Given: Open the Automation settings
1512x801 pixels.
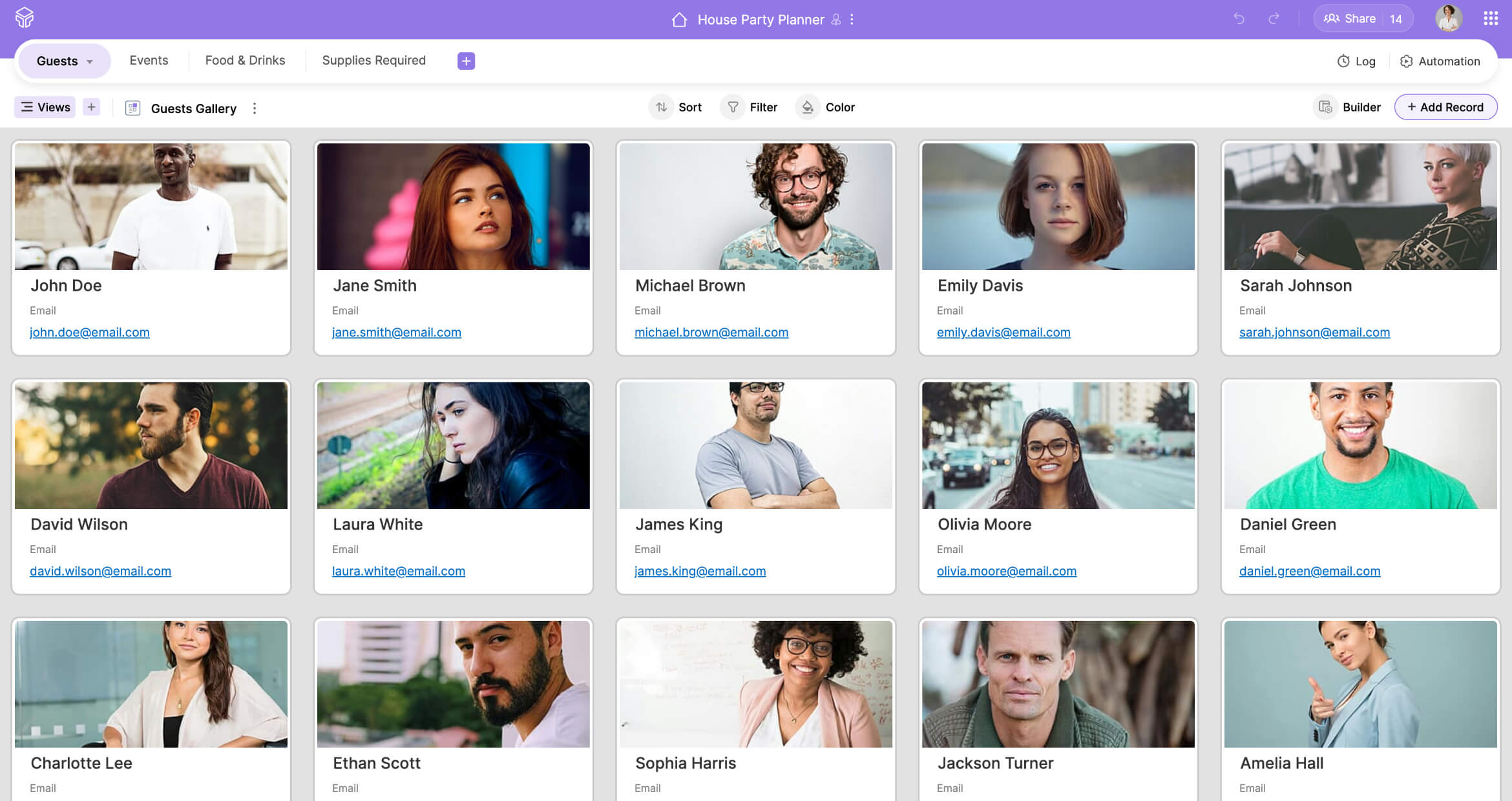Looking at the screenshot, I should [x=1440, y=61].
